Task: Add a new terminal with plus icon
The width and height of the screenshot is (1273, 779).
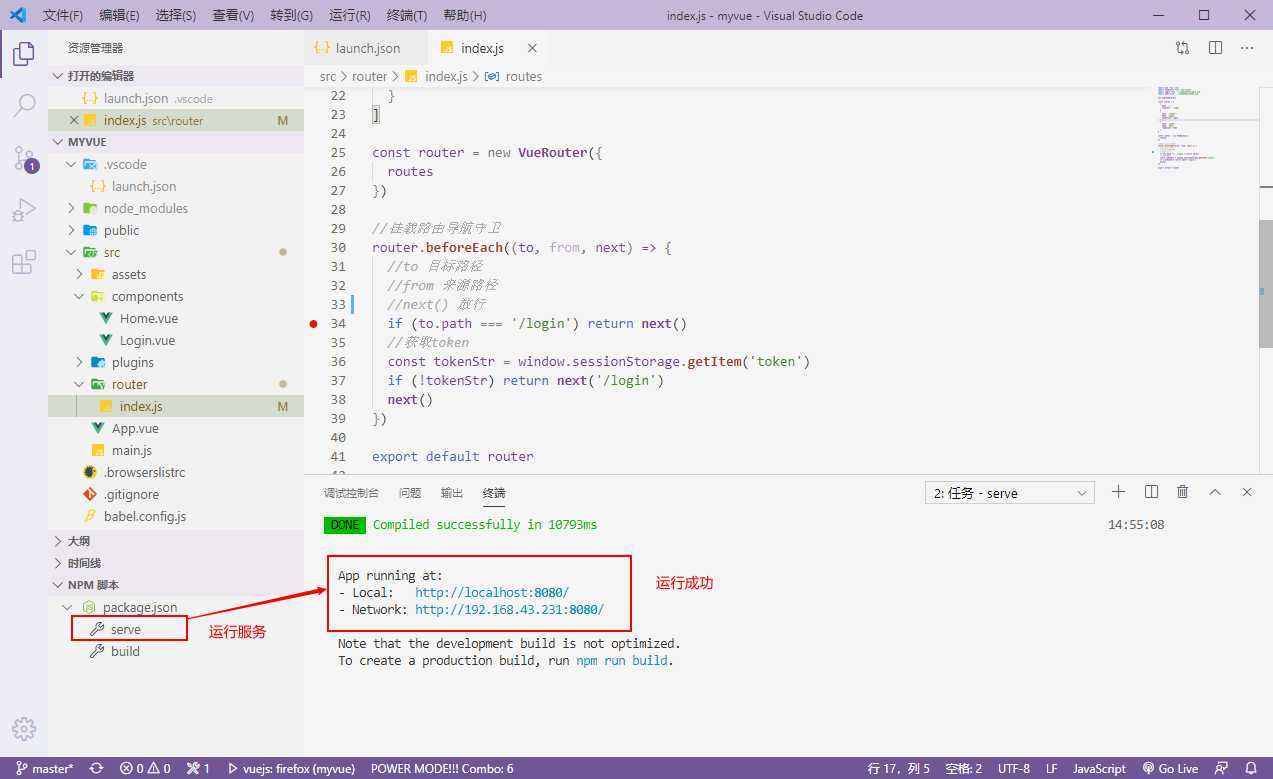Action: point(1119,492)
